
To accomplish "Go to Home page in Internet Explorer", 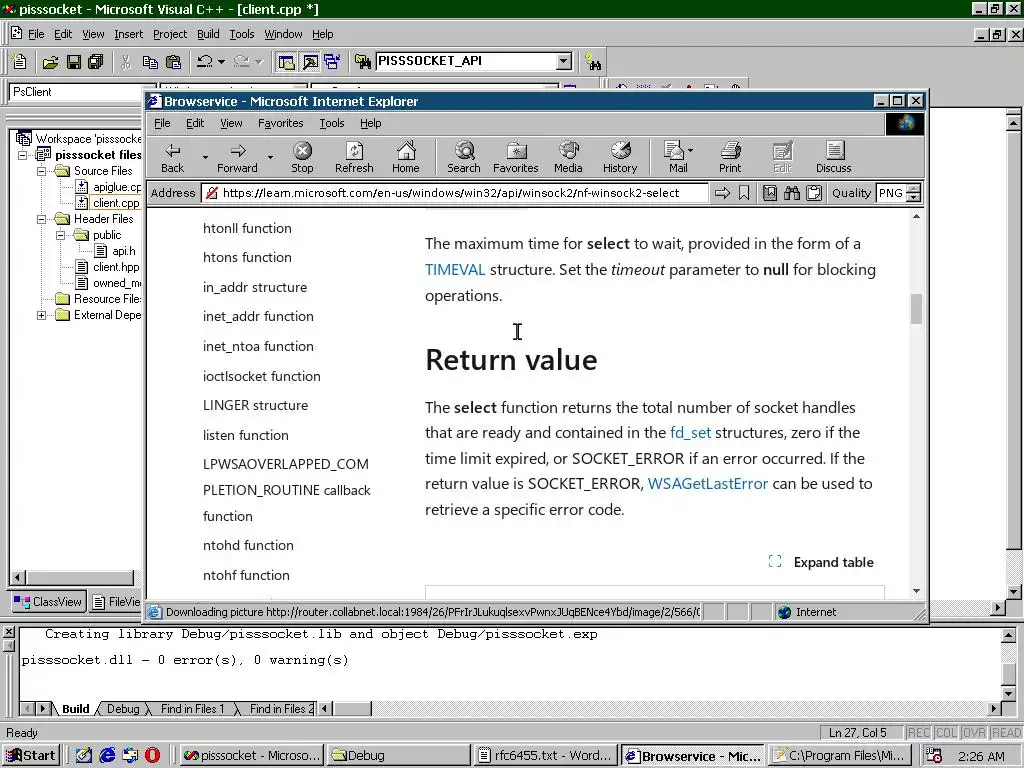I will point(406,158).
